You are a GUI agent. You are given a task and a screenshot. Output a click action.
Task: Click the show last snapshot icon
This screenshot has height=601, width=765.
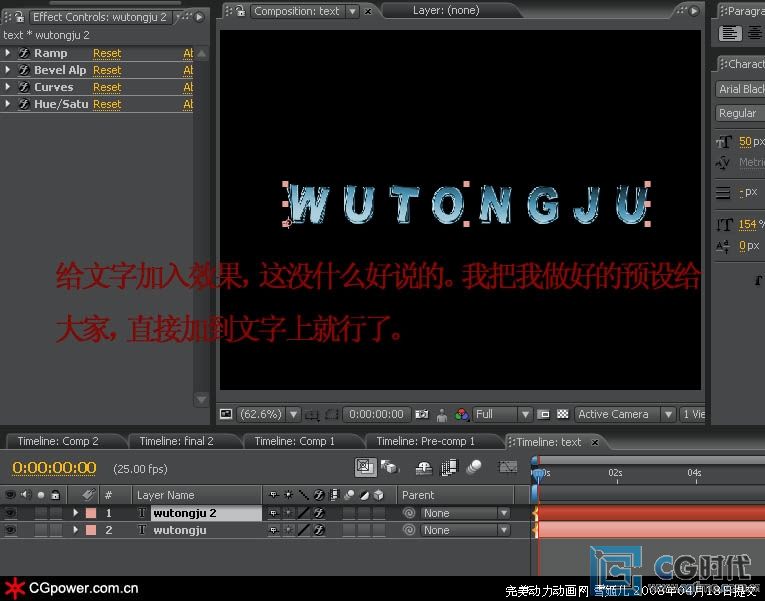coord(442,415)
